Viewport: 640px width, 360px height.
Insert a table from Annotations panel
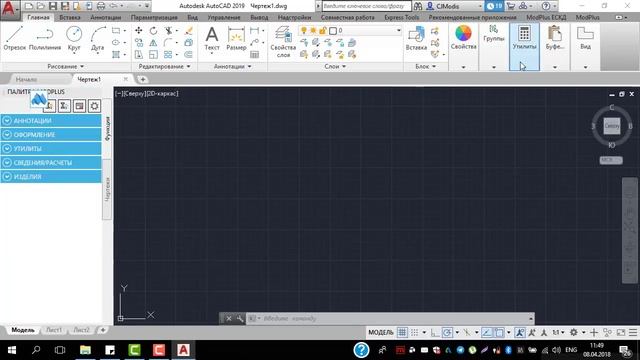(255, 54)
